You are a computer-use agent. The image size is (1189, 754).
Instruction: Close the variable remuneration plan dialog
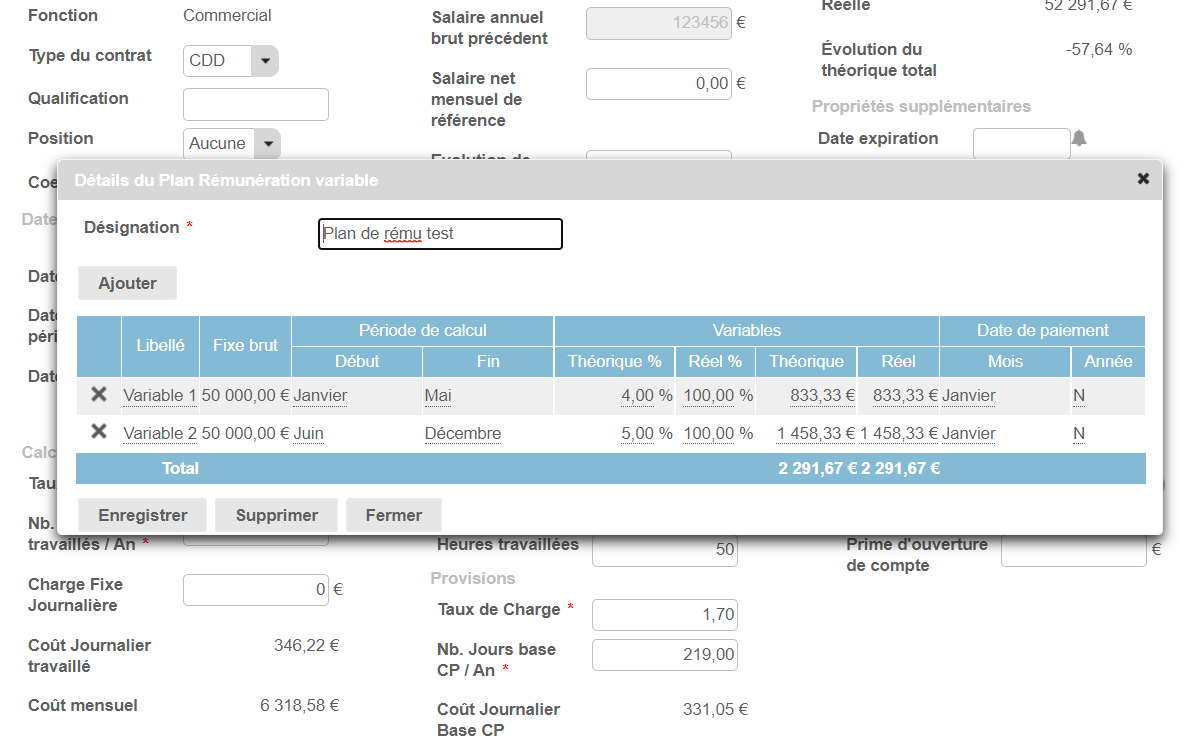click(x=1143, y=179)
